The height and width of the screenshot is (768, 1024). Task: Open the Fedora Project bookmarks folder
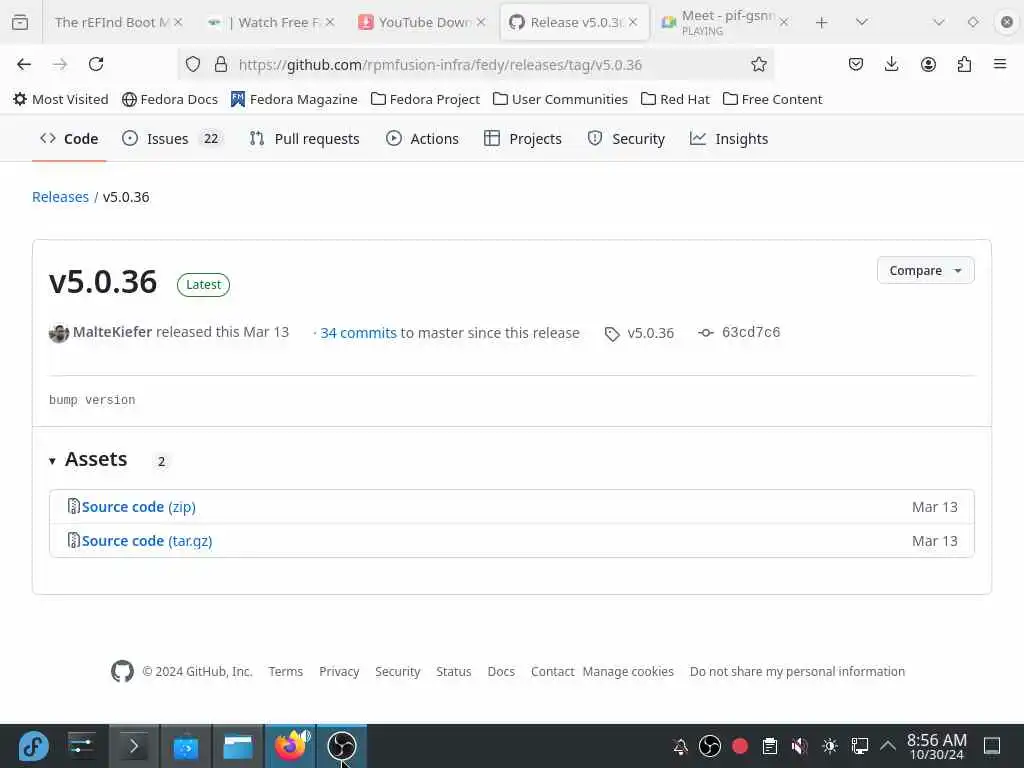coord(425,99)
